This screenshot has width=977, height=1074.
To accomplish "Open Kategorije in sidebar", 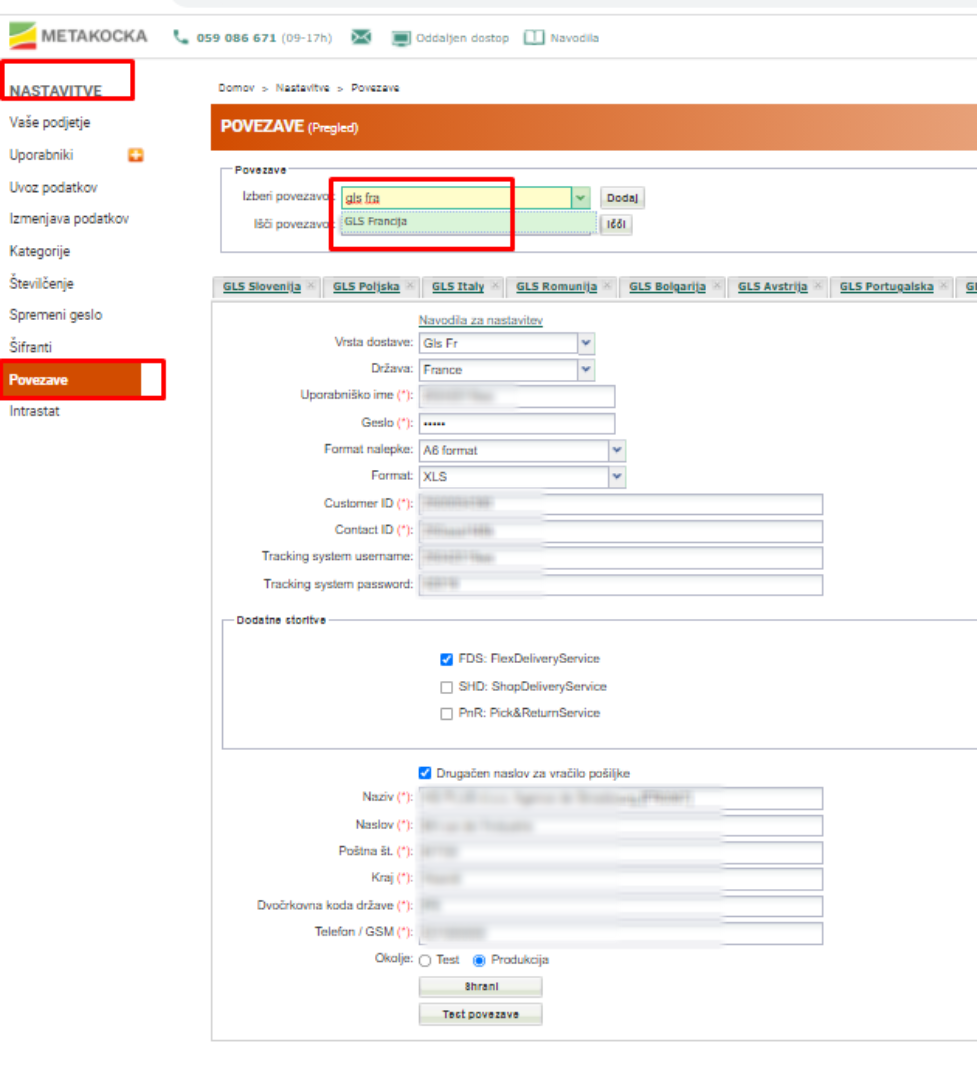I will [x=40, y=251].
